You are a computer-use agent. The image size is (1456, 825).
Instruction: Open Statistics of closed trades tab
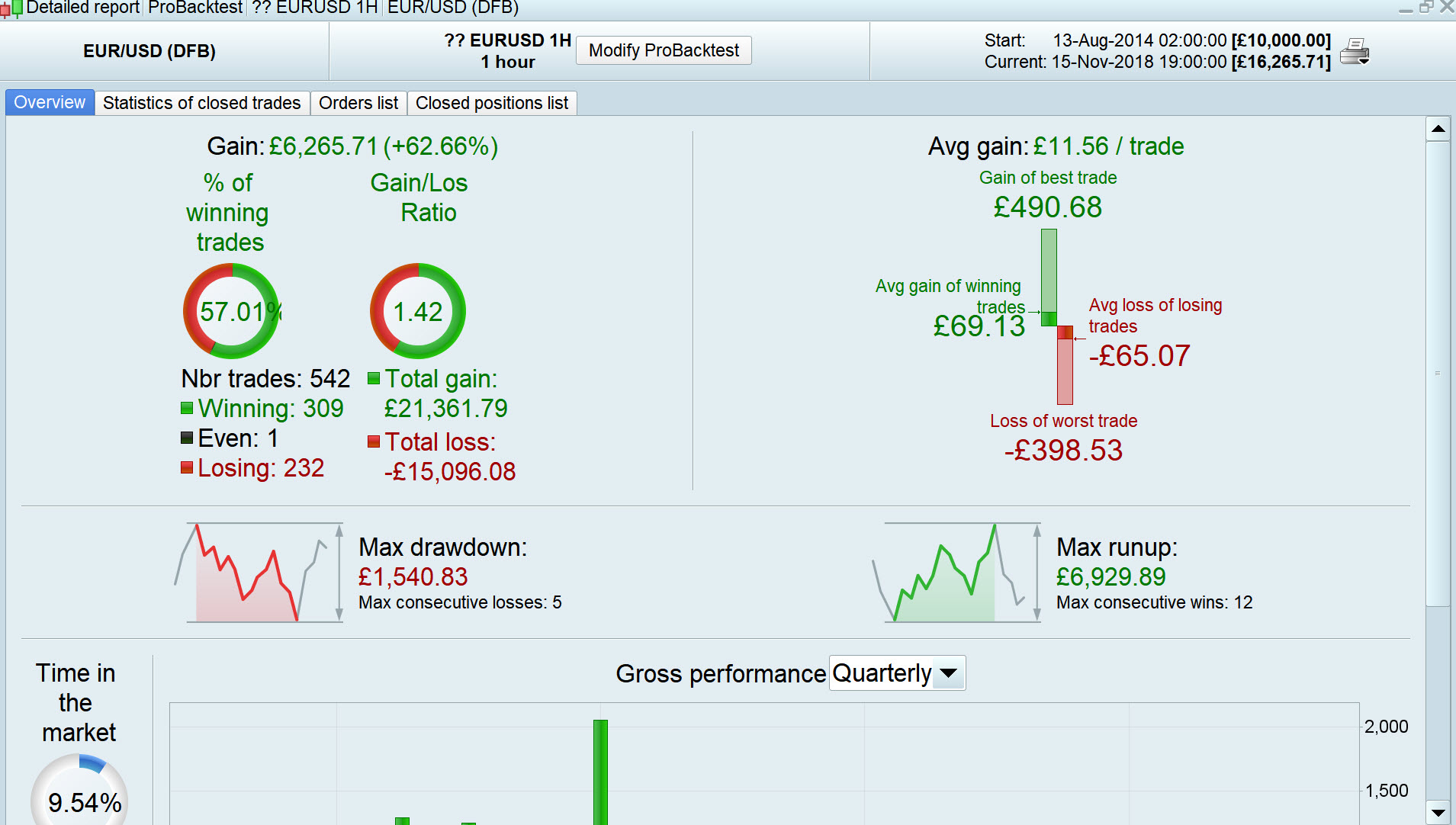[x=202, y=103]
